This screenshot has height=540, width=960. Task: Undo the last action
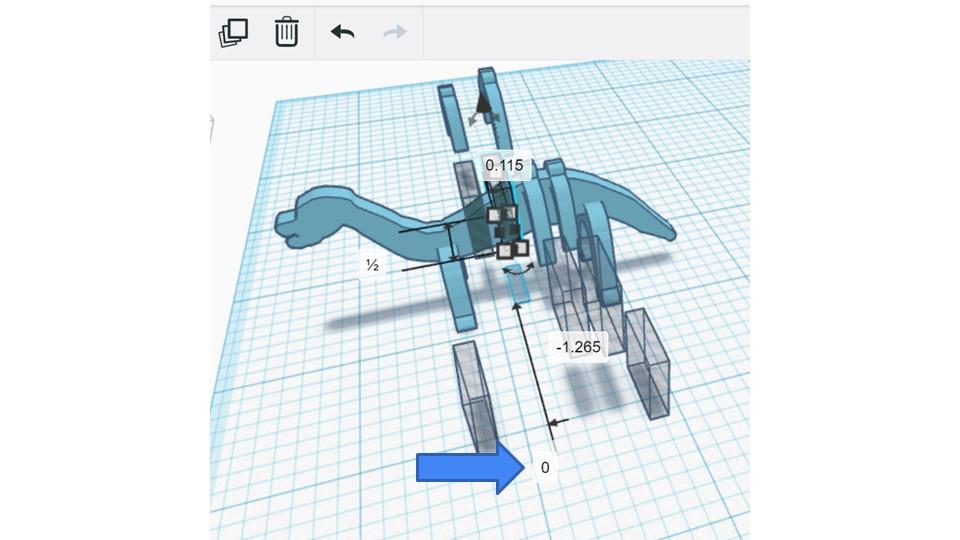coord(343,32)
